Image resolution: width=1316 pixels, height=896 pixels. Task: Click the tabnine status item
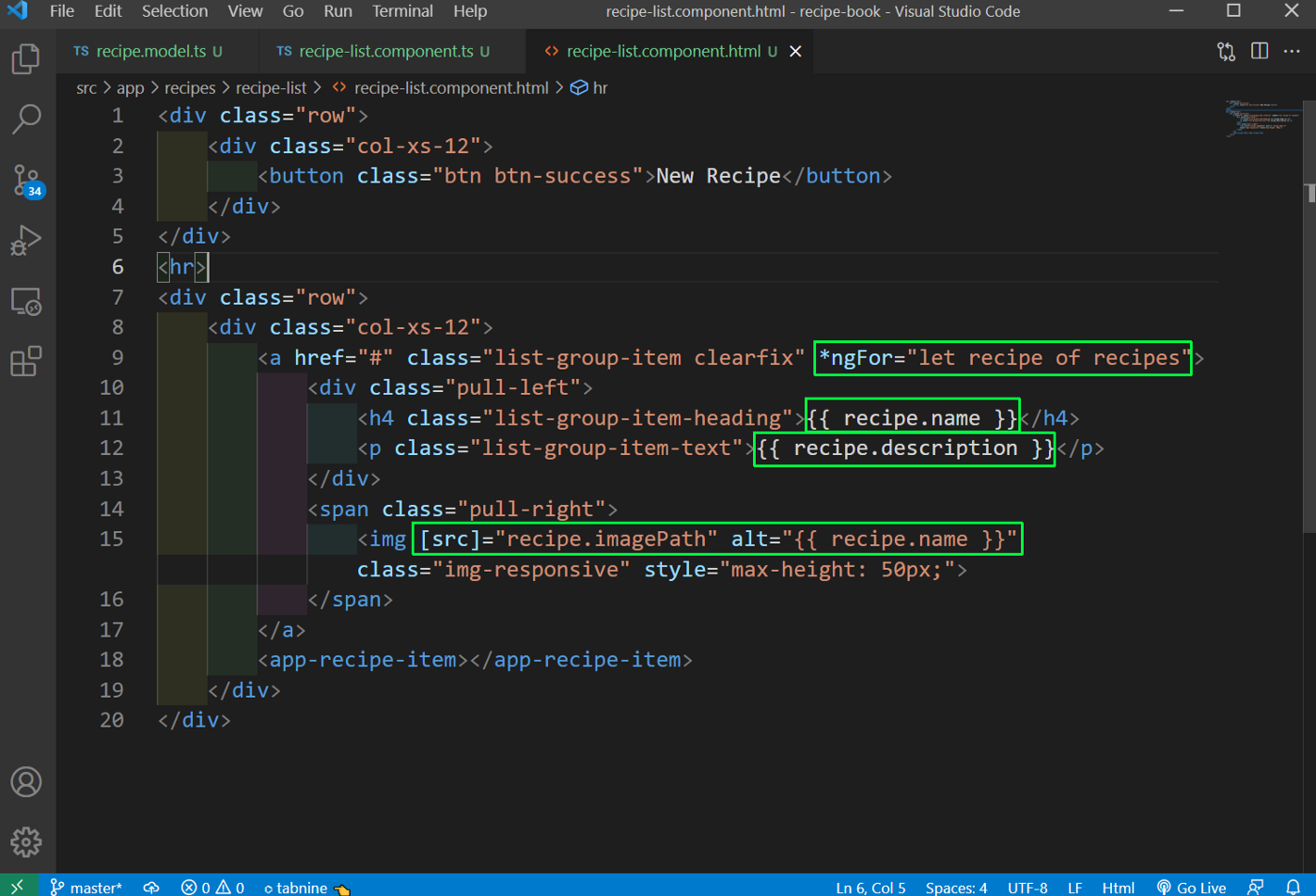click(x=306, y=887)
